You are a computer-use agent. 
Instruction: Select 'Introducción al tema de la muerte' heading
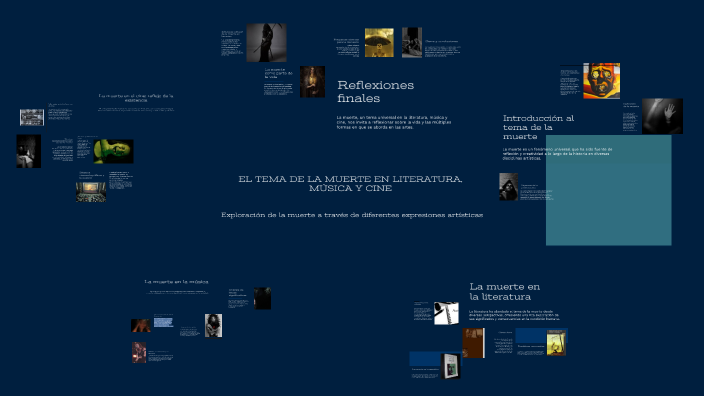(538, 127)
